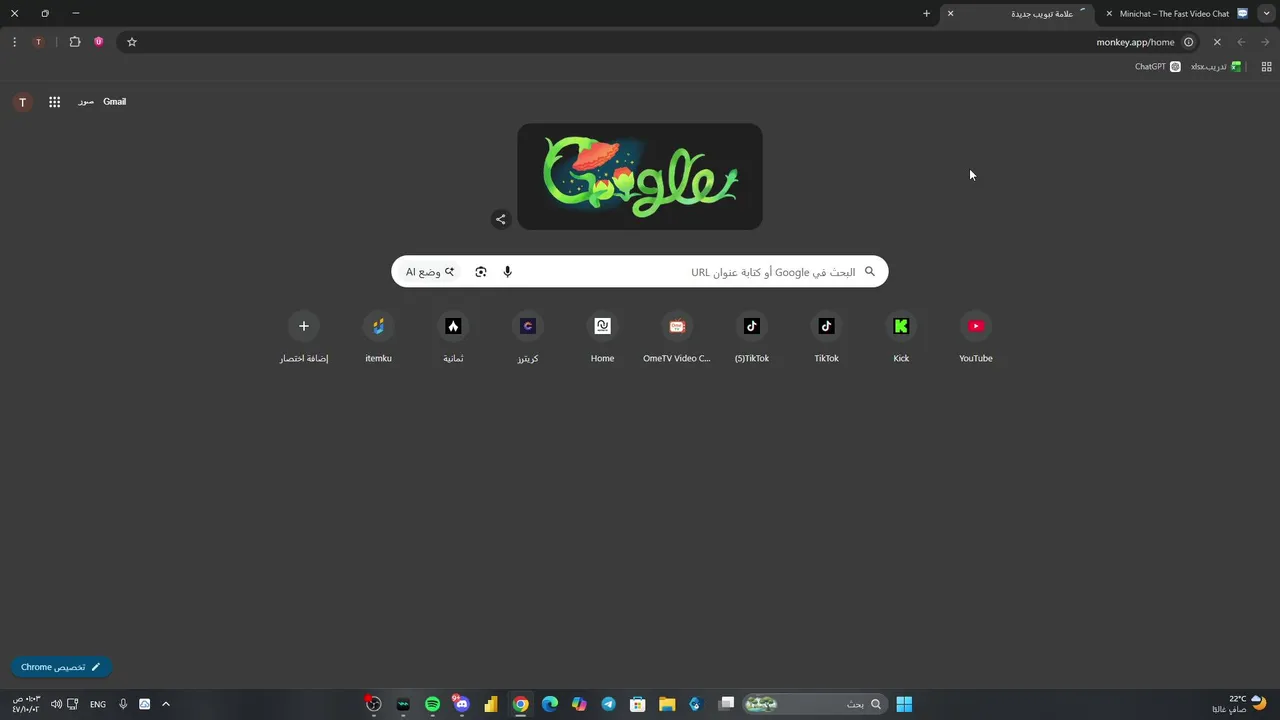
Task: Open the OmeTV Video Chat shortcut
Action: click(677, 337)
